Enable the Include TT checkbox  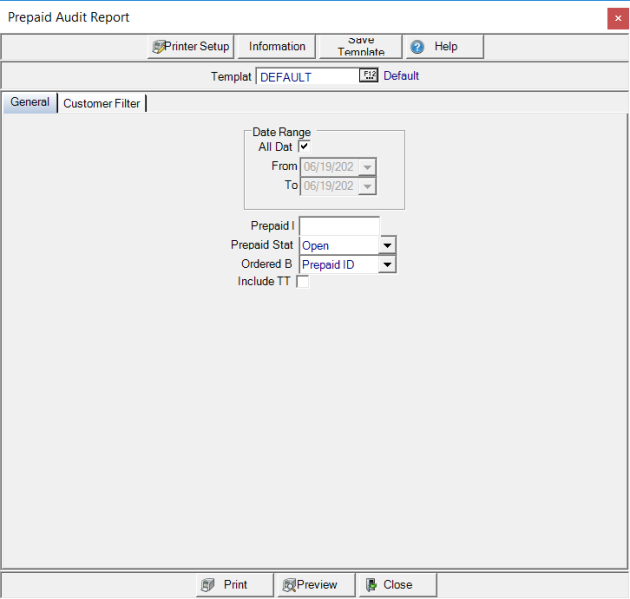point(303,282)
